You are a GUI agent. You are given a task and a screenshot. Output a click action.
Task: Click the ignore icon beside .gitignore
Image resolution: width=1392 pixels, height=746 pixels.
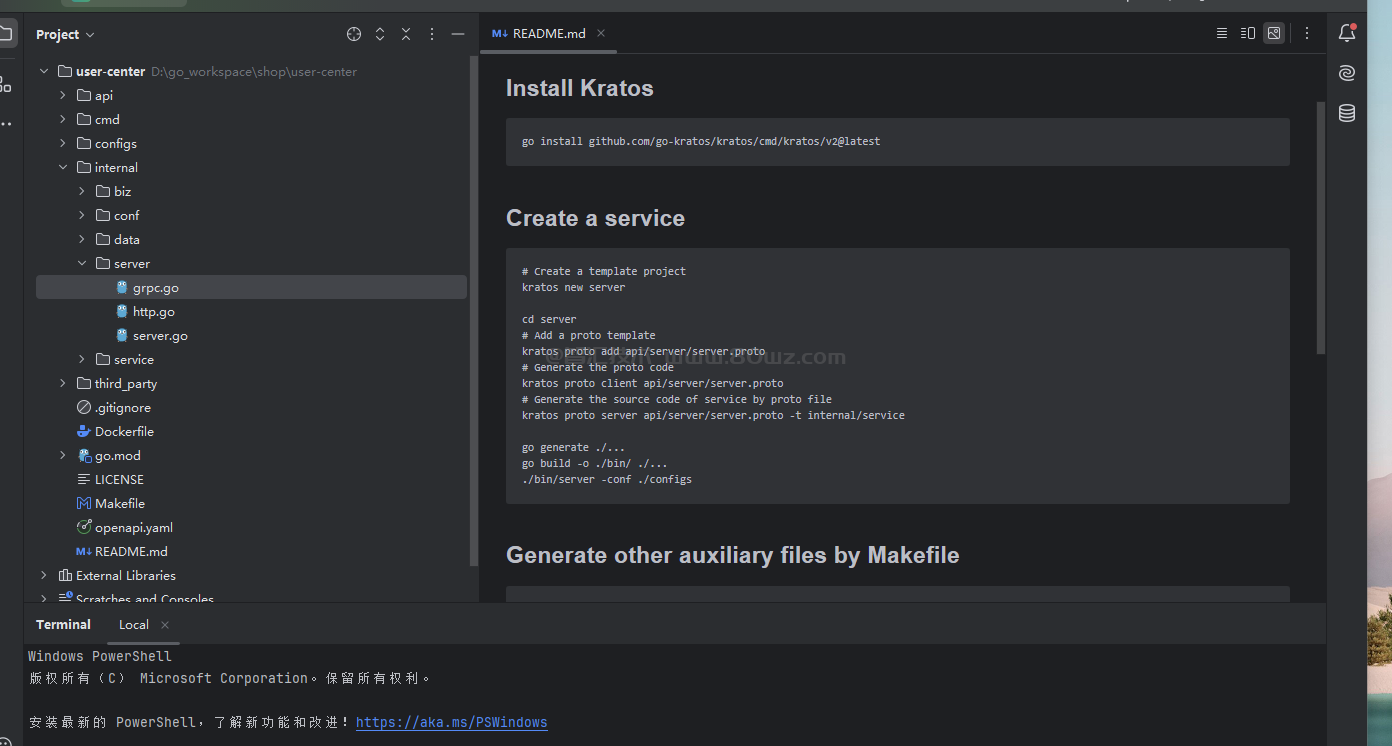pyautogui.click(x=84, y=408)
